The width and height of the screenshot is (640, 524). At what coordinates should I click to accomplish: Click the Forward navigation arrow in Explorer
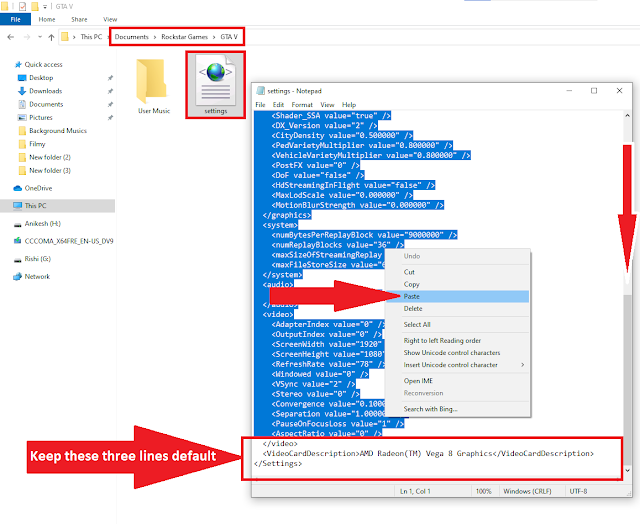(27, 37)
